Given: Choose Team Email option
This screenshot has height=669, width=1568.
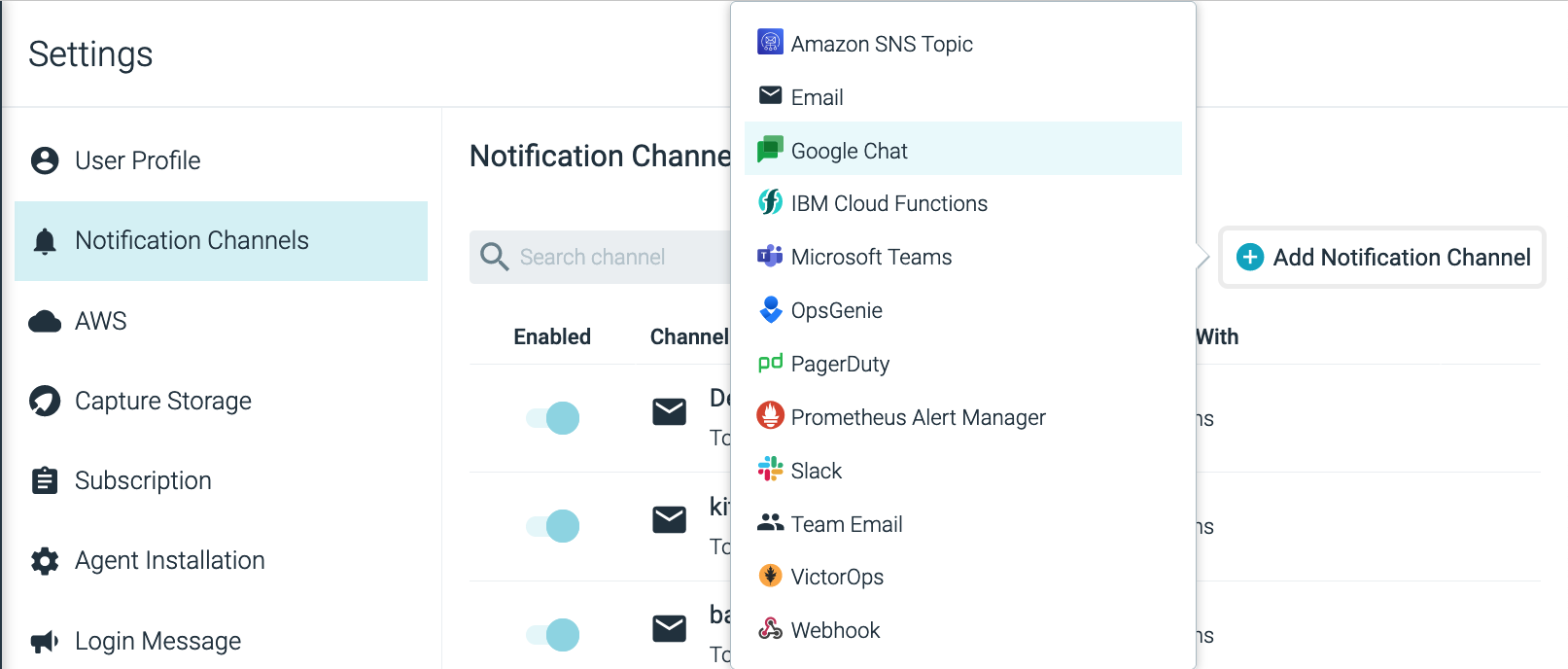Looking at the screenshot, I should point(963,523).
